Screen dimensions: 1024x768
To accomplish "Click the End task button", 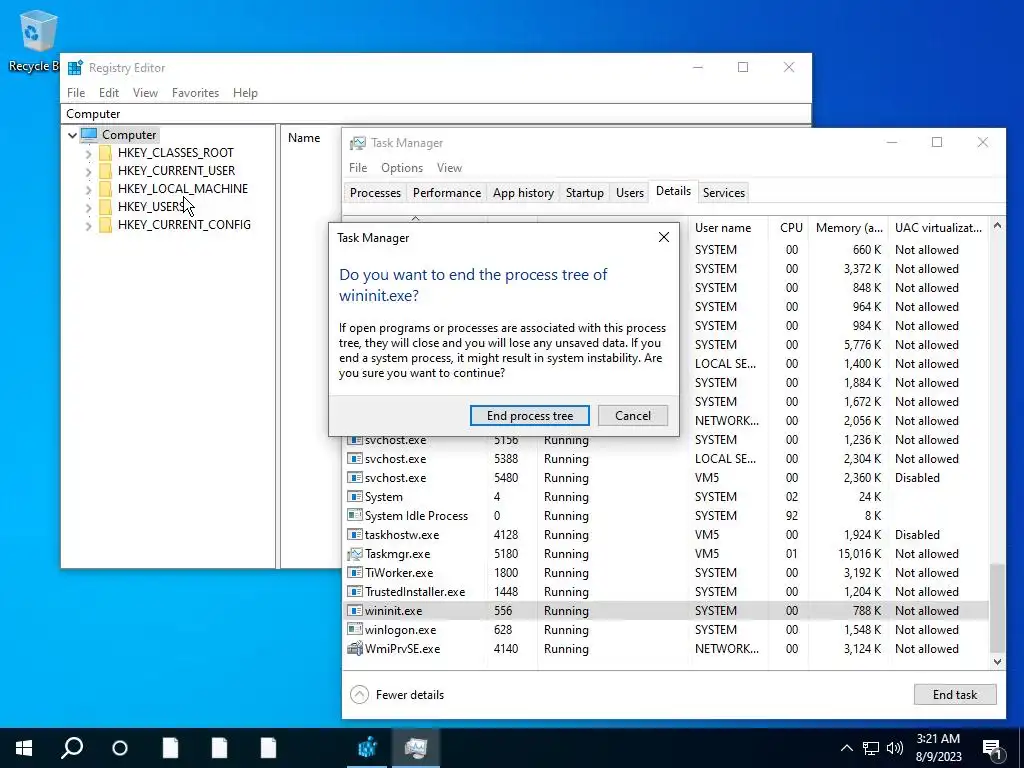I will point(955,694).
